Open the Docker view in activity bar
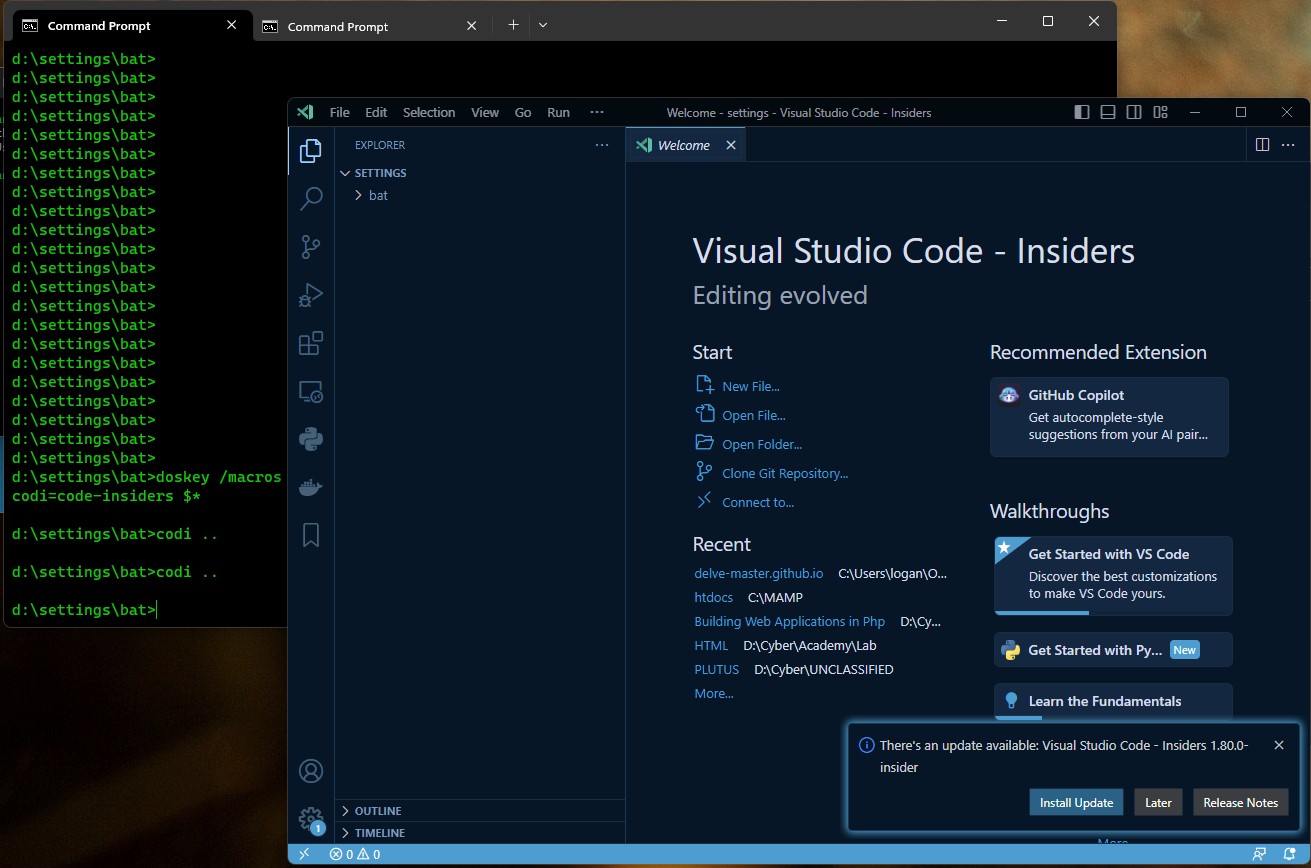Image resolution: width=1311 pixels, height=868 pixels. [311, 487]
